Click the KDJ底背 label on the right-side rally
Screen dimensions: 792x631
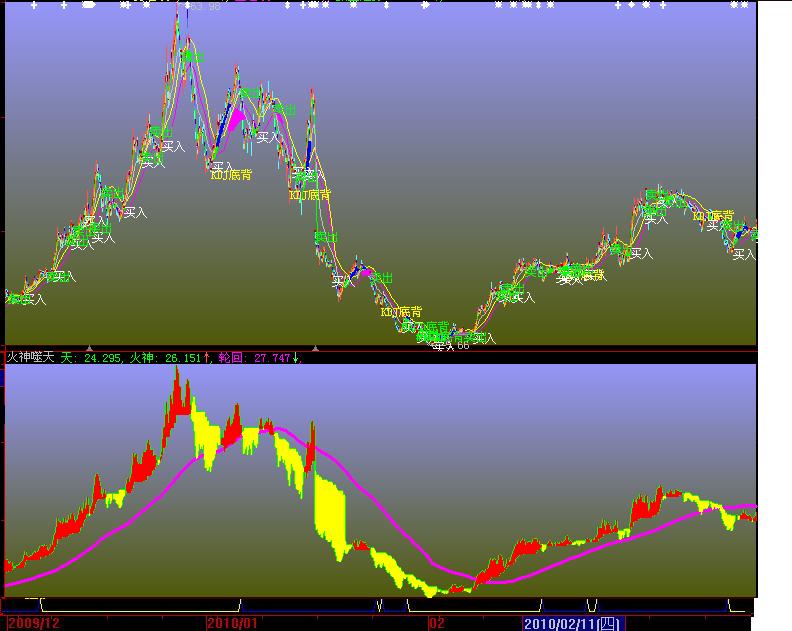point(713,216)
